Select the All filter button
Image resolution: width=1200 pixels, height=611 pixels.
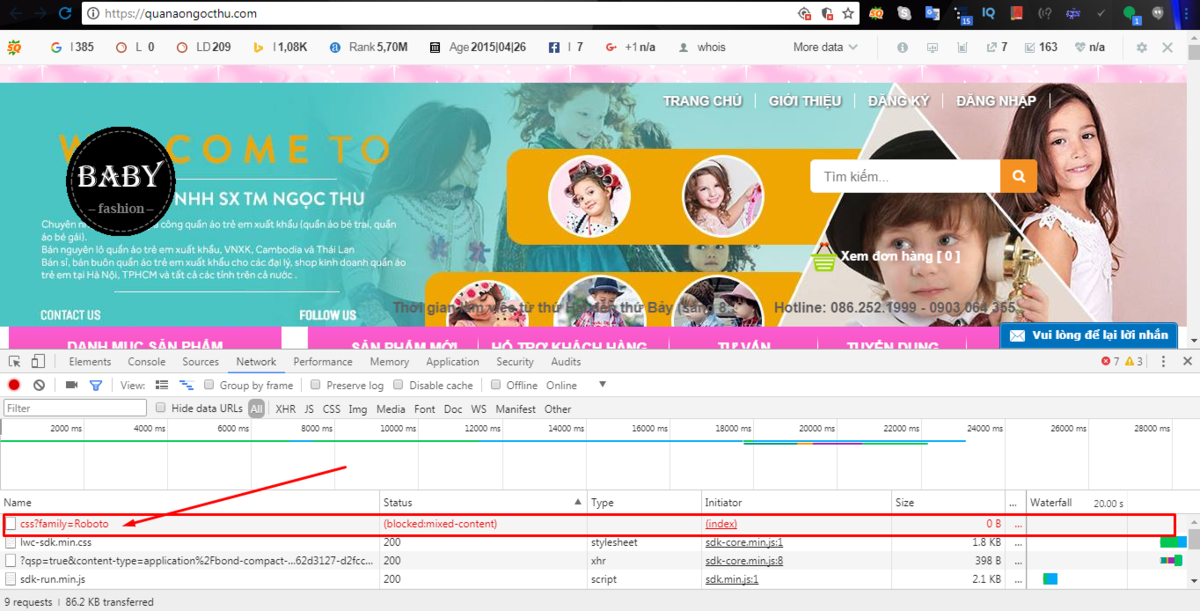point(257,409)
